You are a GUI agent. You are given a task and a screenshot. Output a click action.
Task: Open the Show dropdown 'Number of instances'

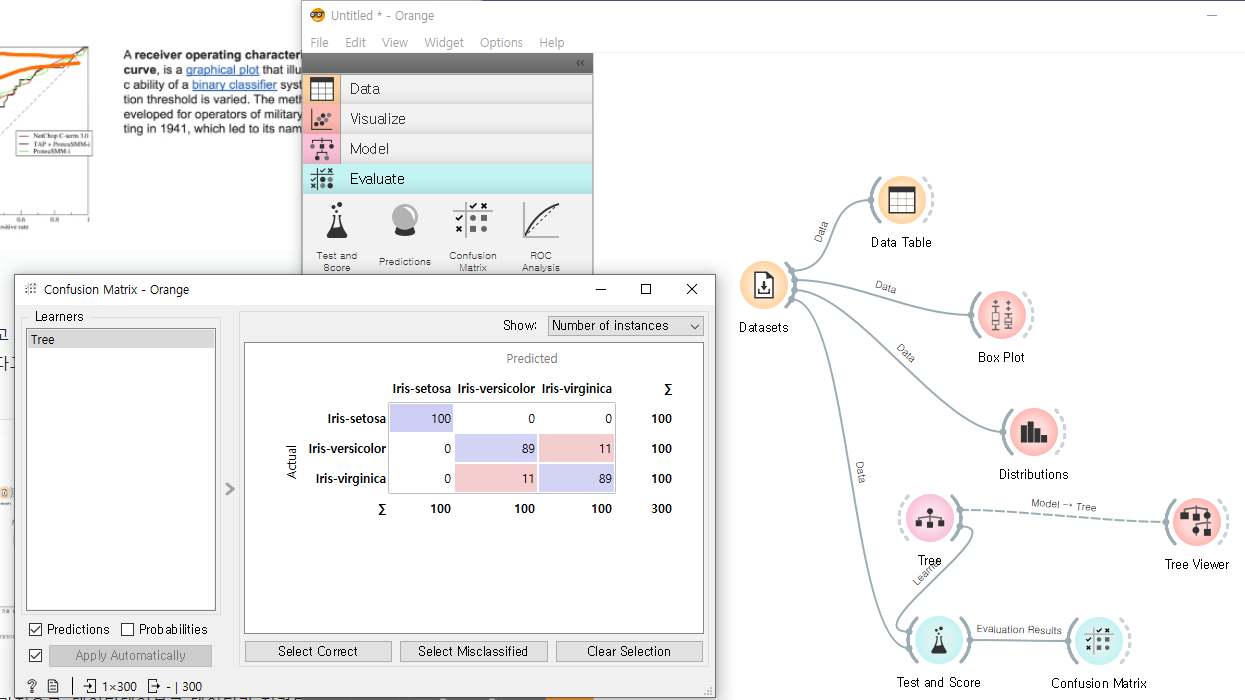click(626, 325)
